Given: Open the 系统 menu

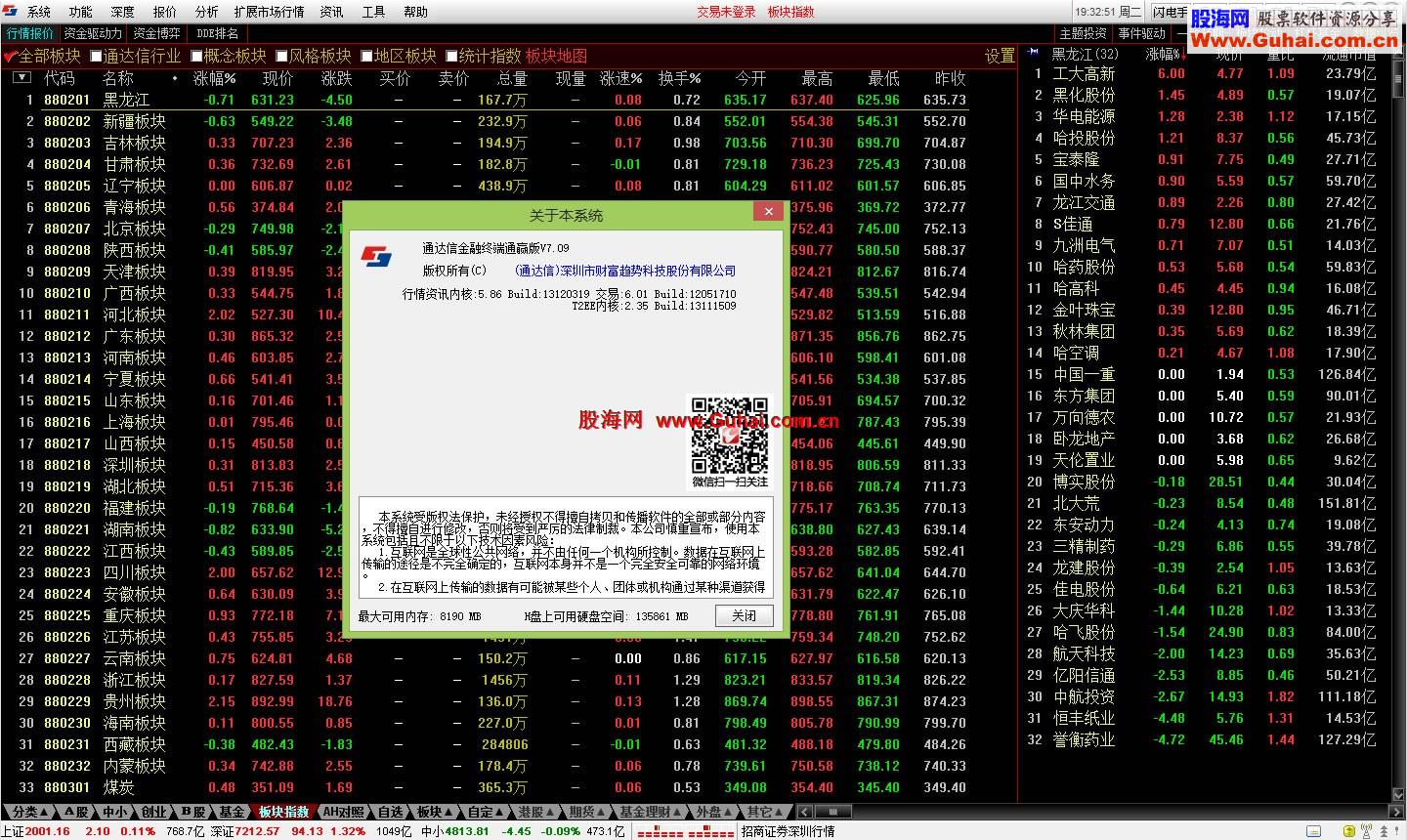Looking at the screenshot, I should tap(39, 12).
